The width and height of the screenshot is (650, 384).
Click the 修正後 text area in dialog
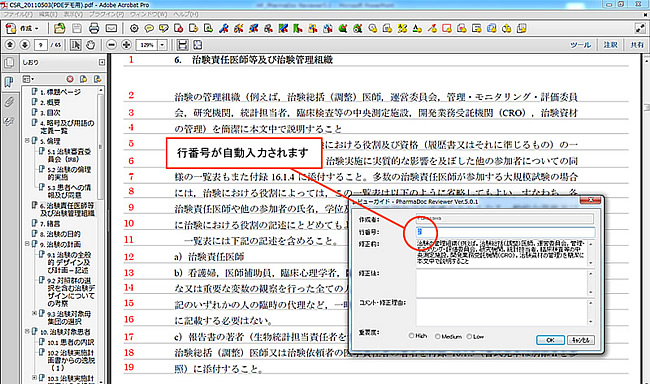click(x=505, y=283)
